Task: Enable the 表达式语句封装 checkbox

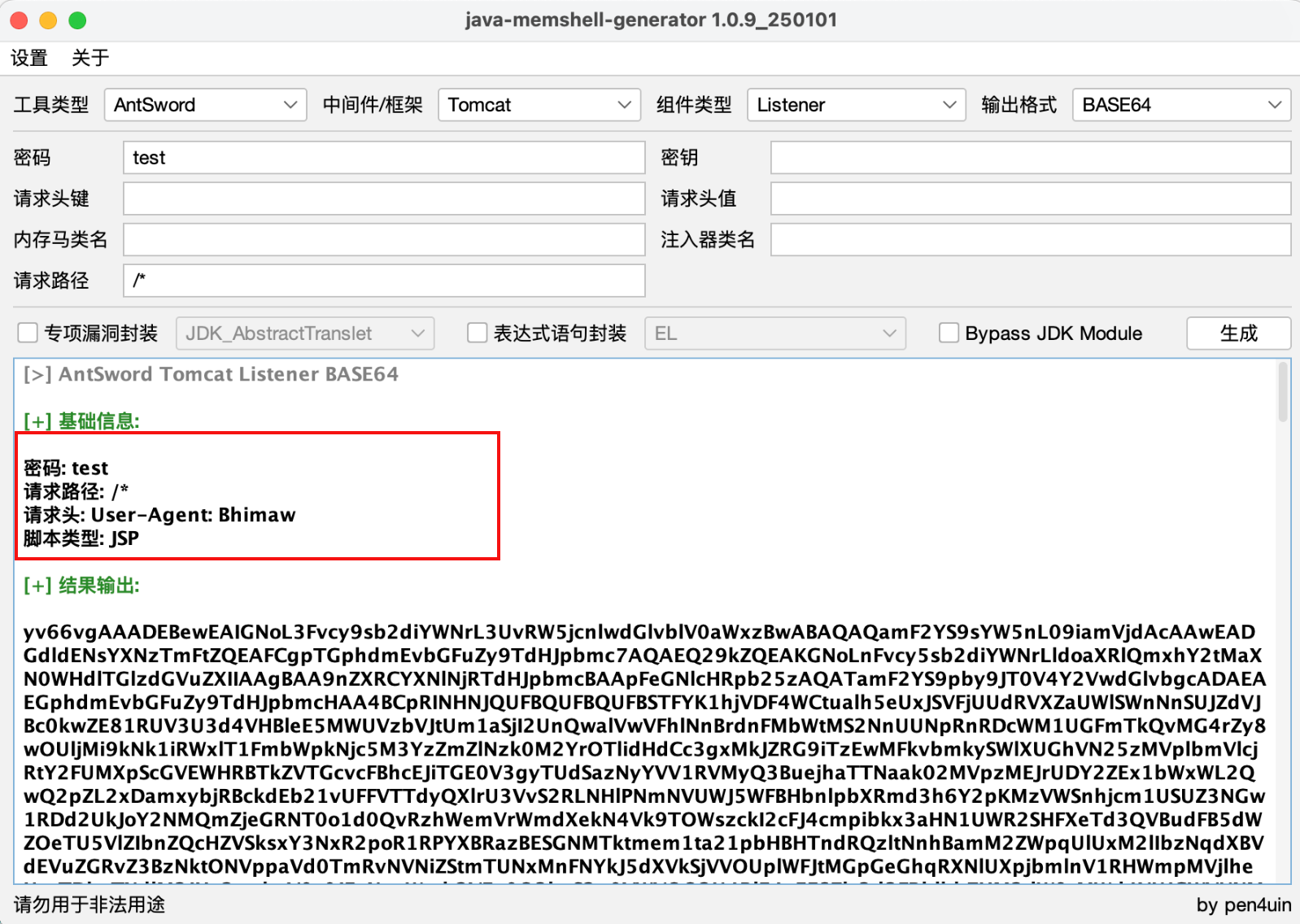Action: 478,333
